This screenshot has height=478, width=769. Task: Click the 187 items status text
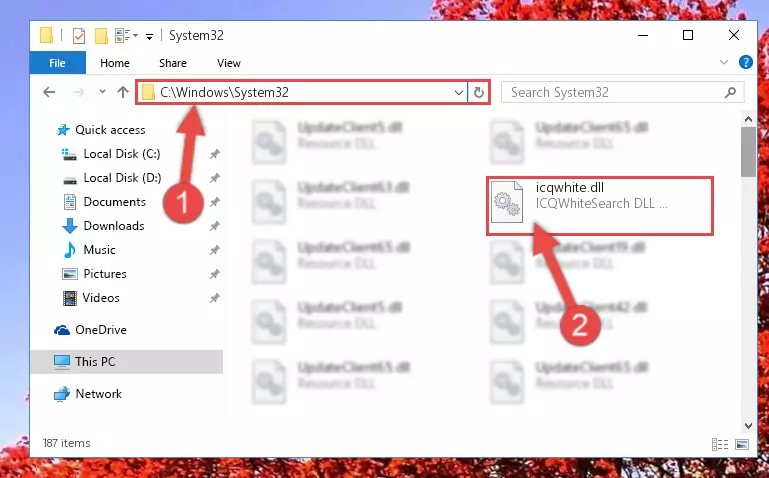pyautogui.click(x=67, y=443)
